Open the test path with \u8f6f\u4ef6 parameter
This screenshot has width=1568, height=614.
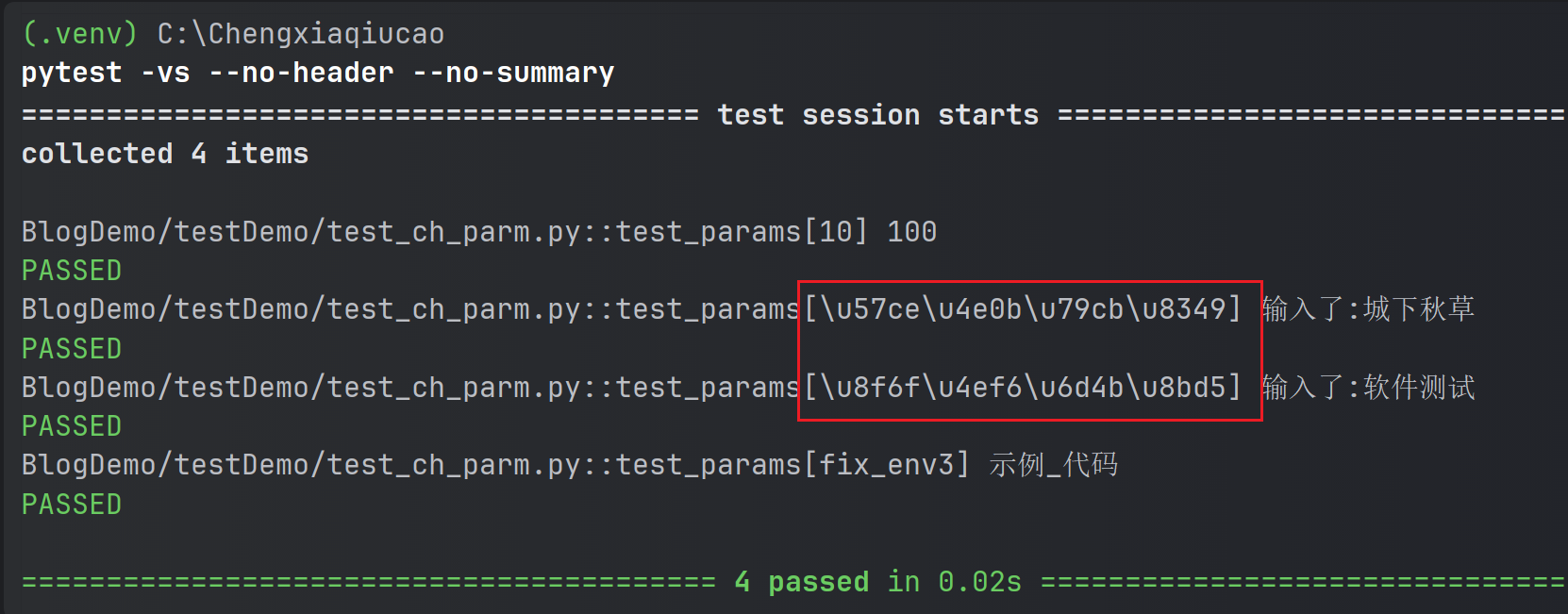pyautogui.click(x=631, y=388)
